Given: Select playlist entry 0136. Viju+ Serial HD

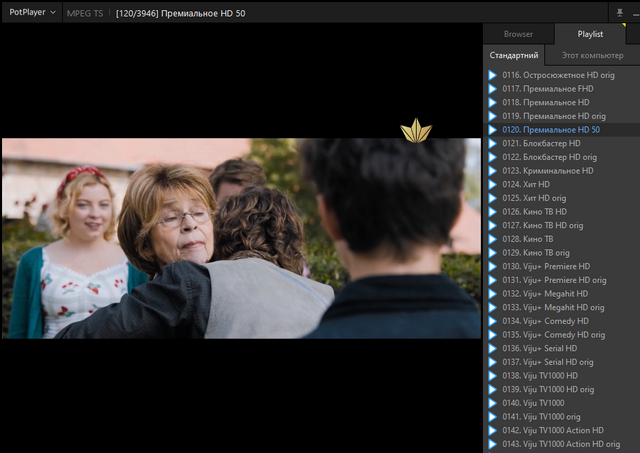Looking at the screenshot, I should click(562, 349).
